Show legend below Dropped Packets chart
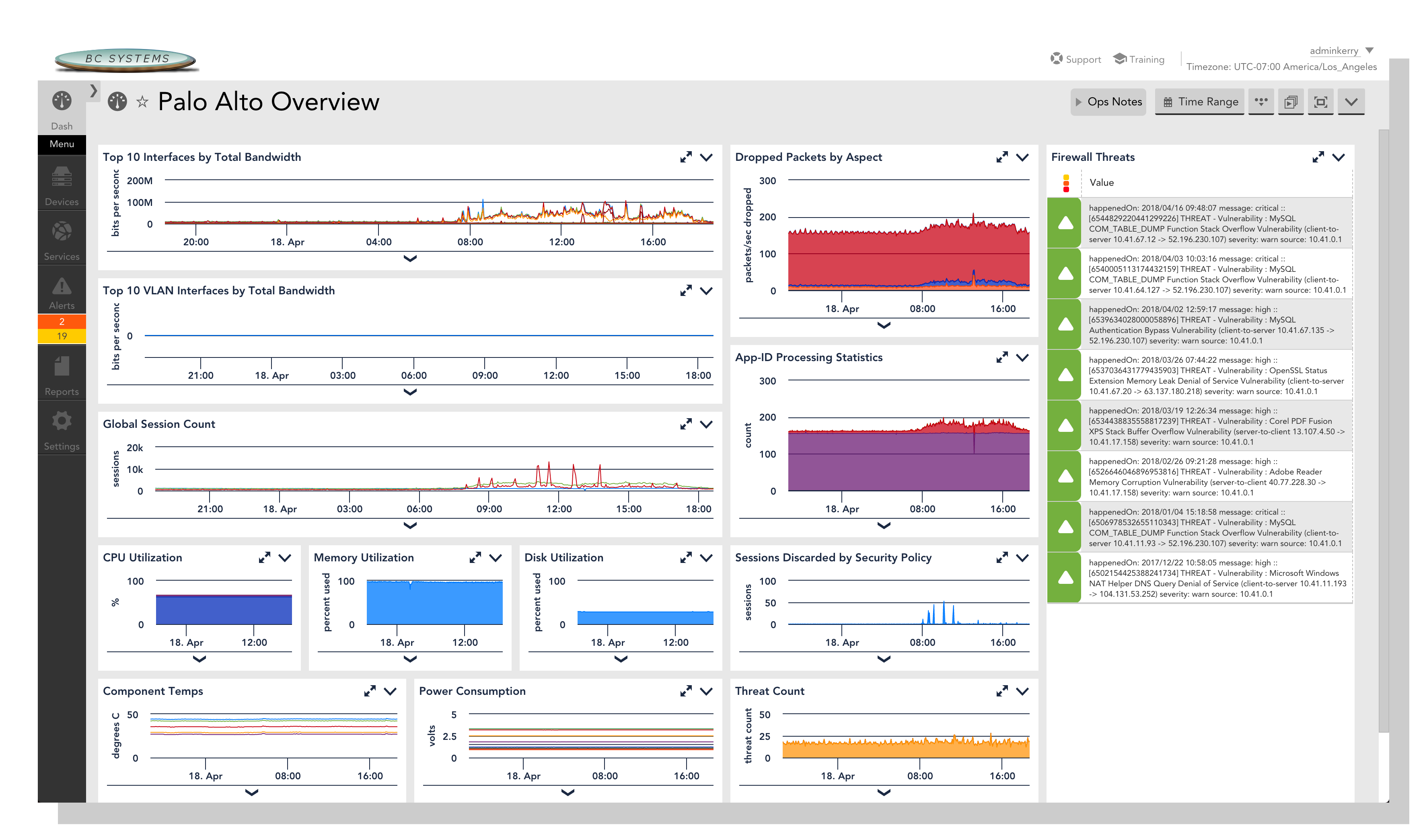This screenshot has height=840, width=1427. [x=884, y=325]
